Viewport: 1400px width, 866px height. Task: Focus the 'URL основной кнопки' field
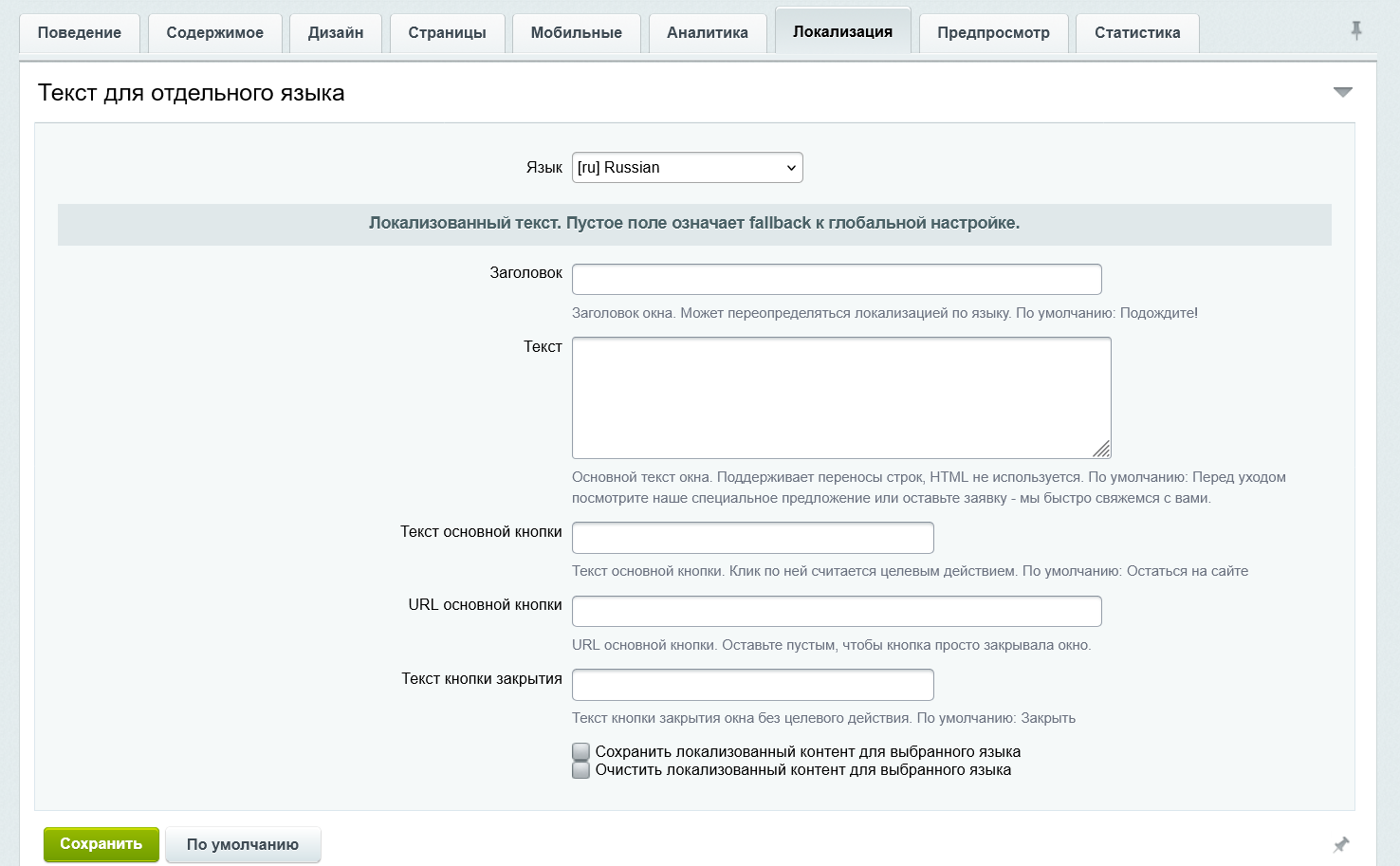tap(837, 611)
